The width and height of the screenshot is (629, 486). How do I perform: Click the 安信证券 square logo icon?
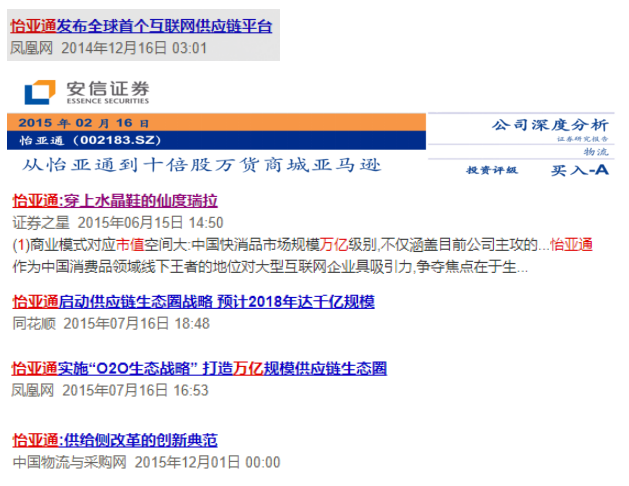point(40,92)
